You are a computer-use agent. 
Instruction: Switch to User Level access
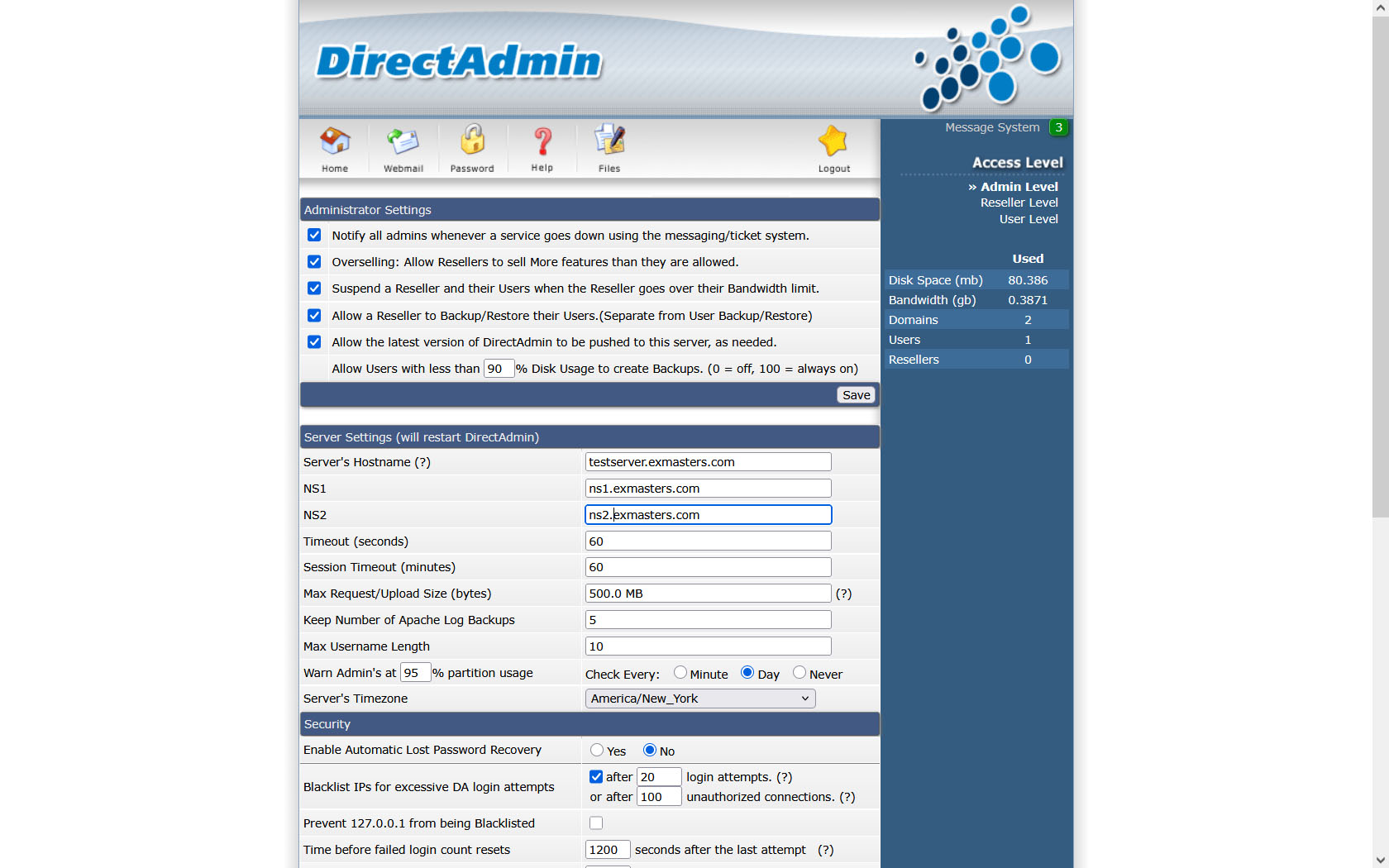1028,219
